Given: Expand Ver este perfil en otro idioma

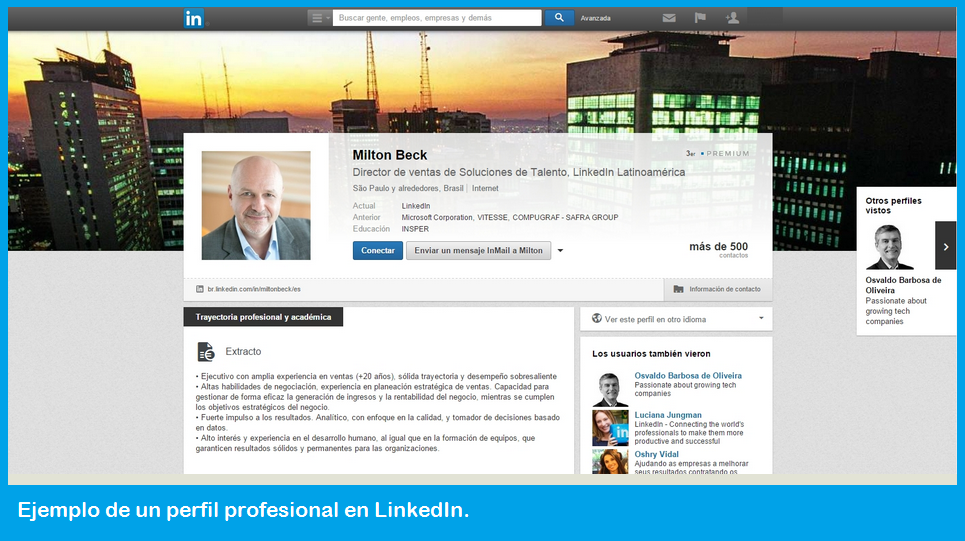Looking at the screenshot, I should 676,319.
